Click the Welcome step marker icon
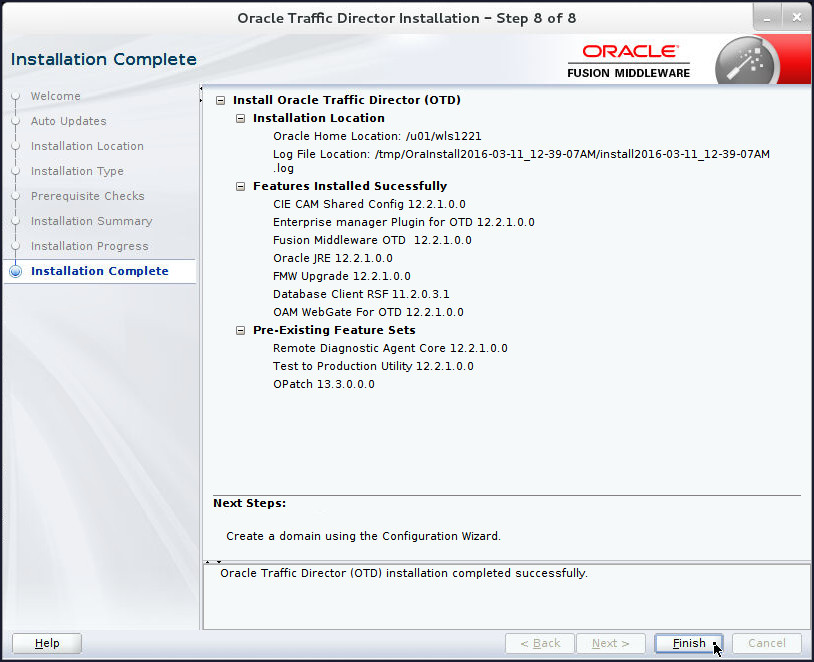814x662 pixels. [x=14, y=96]
